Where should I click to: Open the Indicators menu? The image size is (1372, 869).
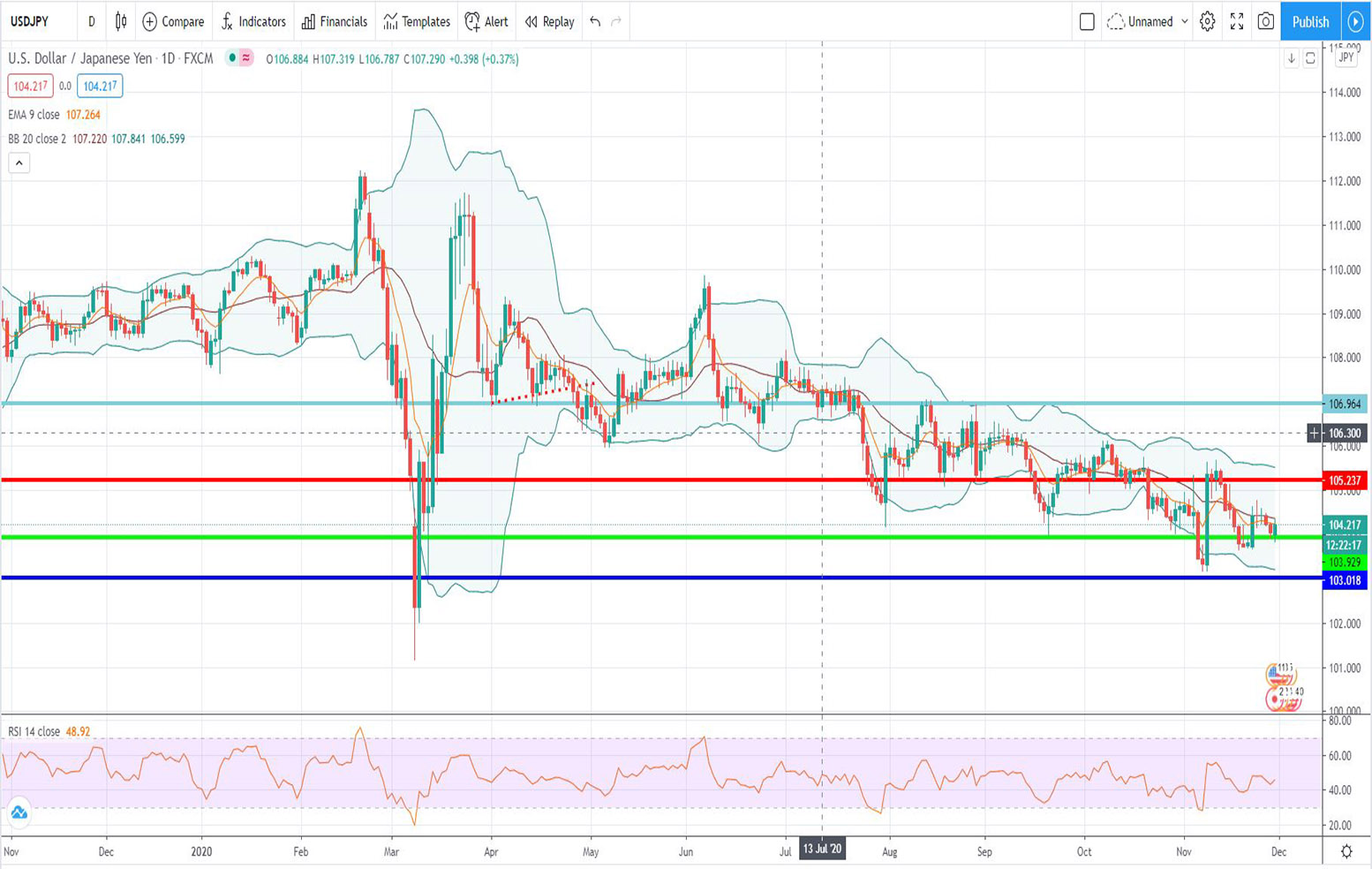(253, 21)
